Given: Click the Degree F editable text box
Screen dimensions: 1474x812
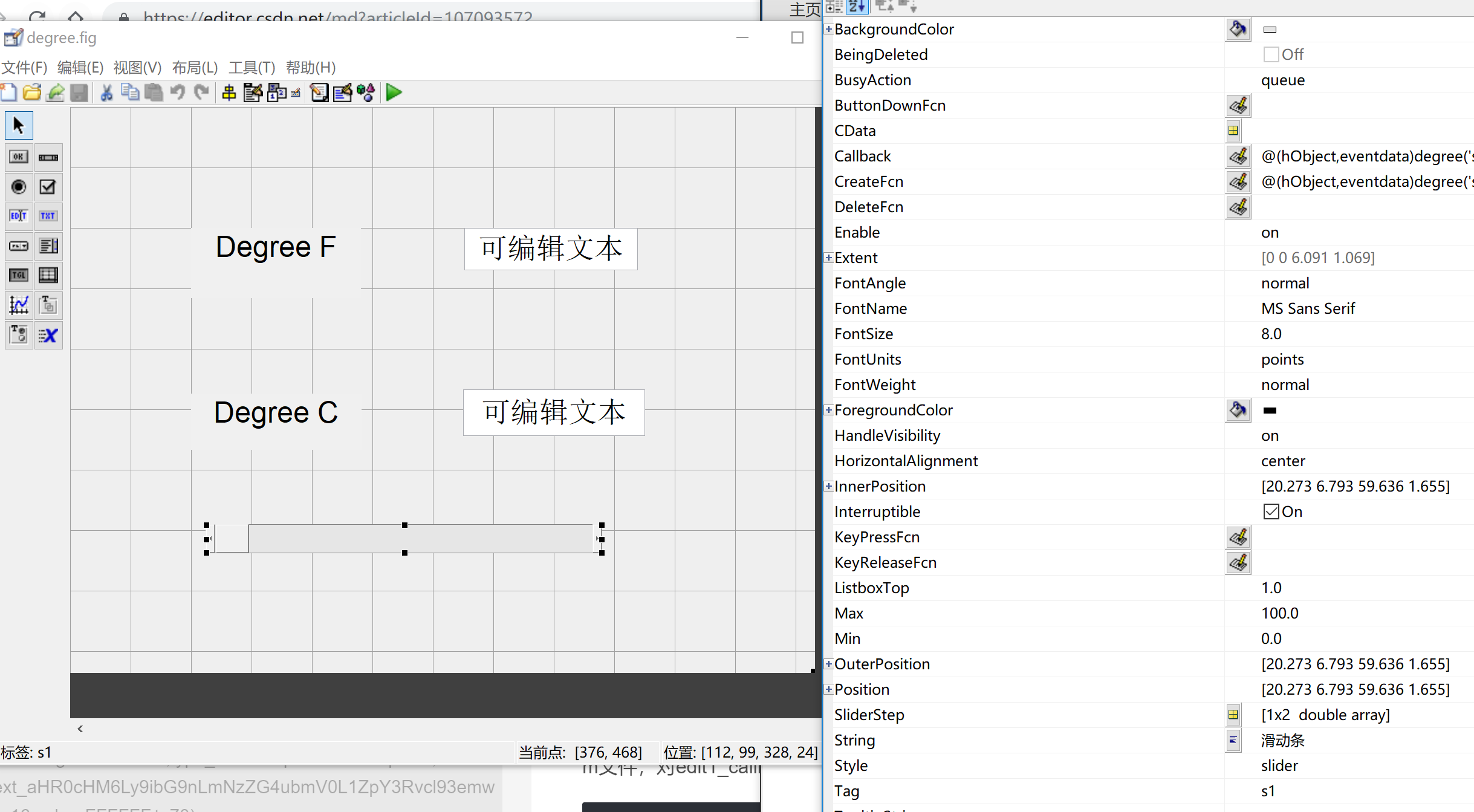Looking at the screenshot, I should click(x=550, y=248).
